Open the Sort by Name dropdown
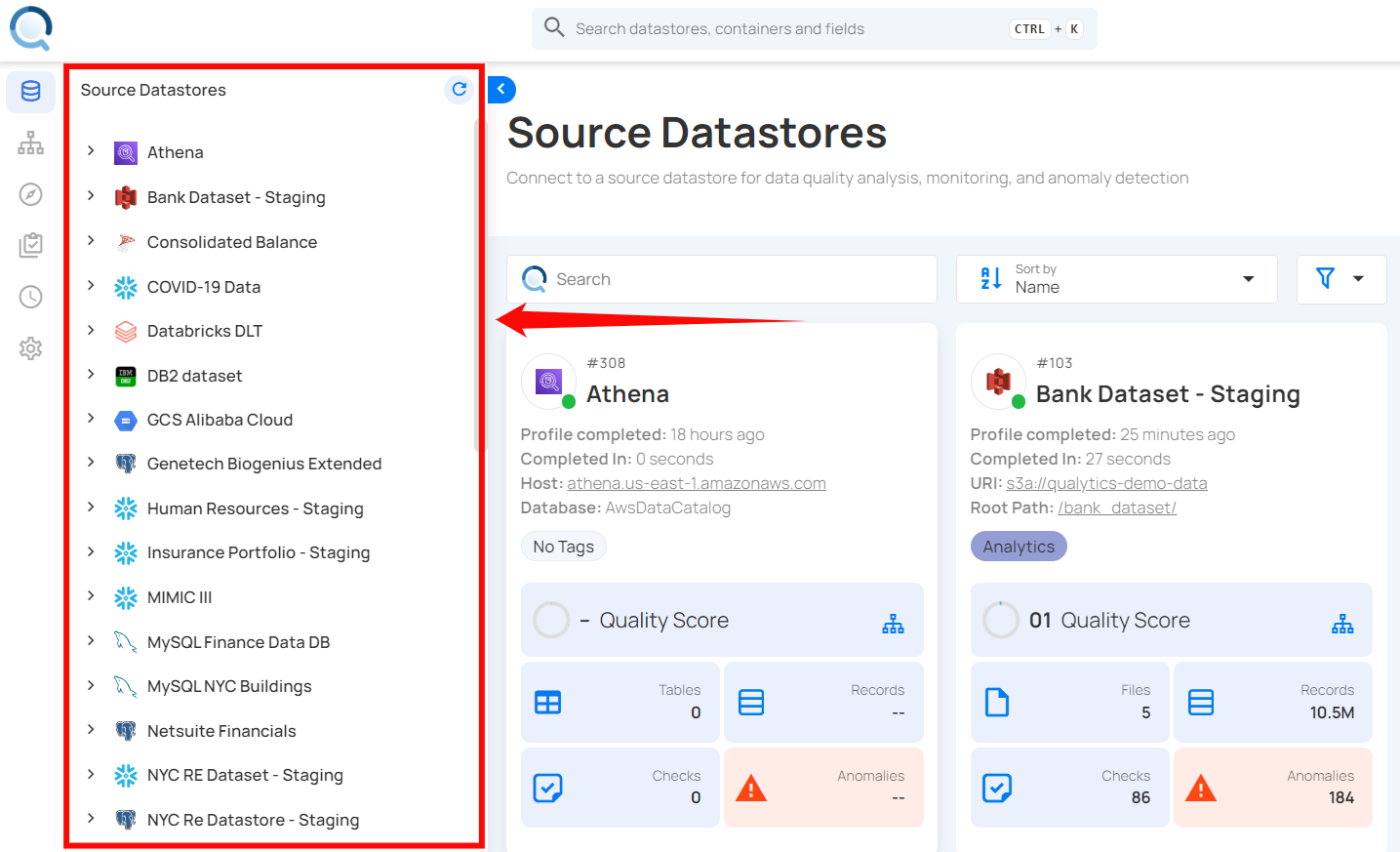 tap(1117, 279)
